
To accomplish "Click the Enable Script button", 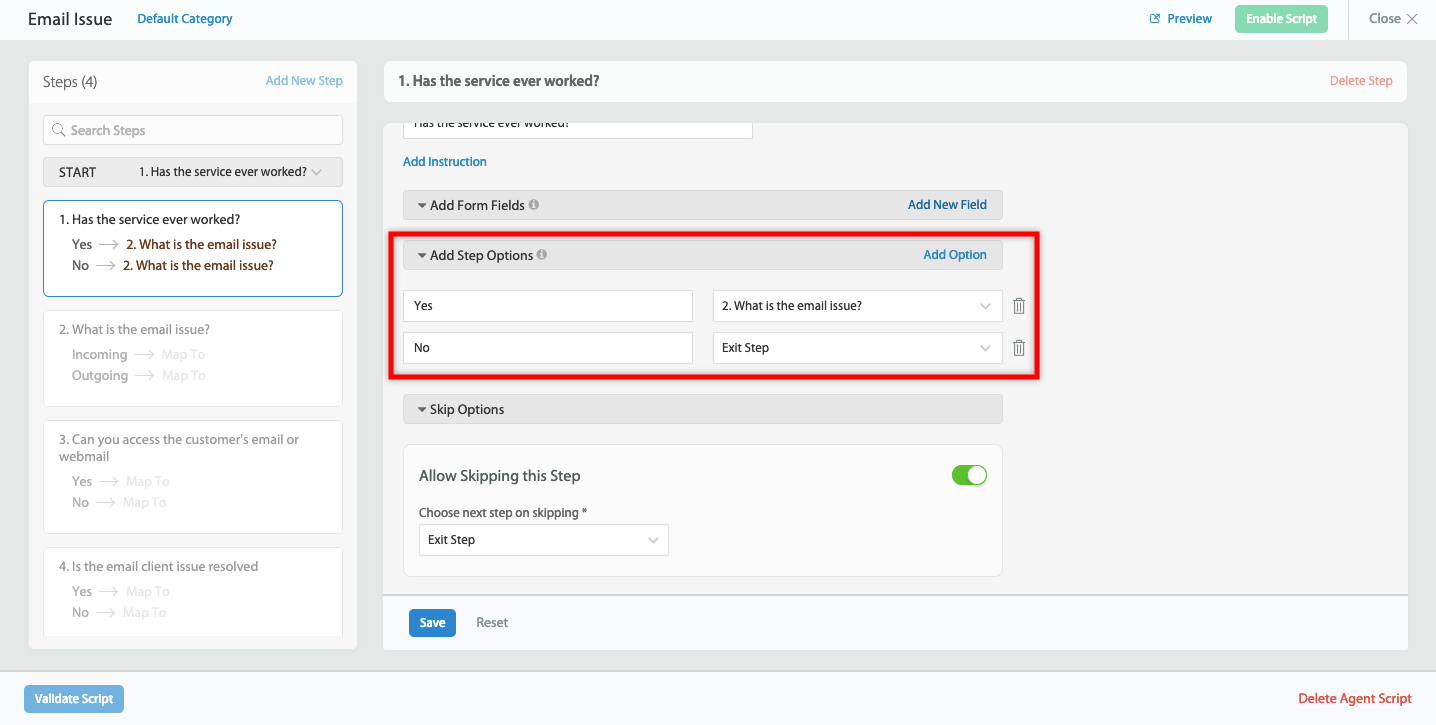I will pyautogui.click(x=1281, y=18).
